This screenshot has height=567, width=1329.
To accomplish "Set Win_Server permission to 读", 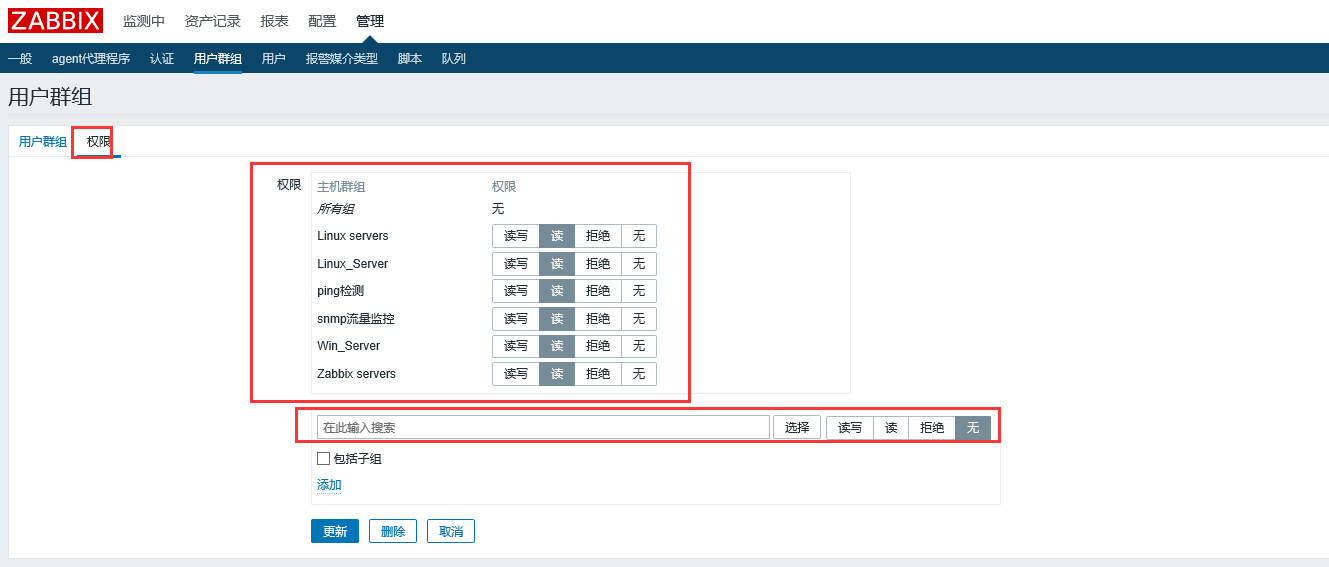I will (x=557, y=346).
